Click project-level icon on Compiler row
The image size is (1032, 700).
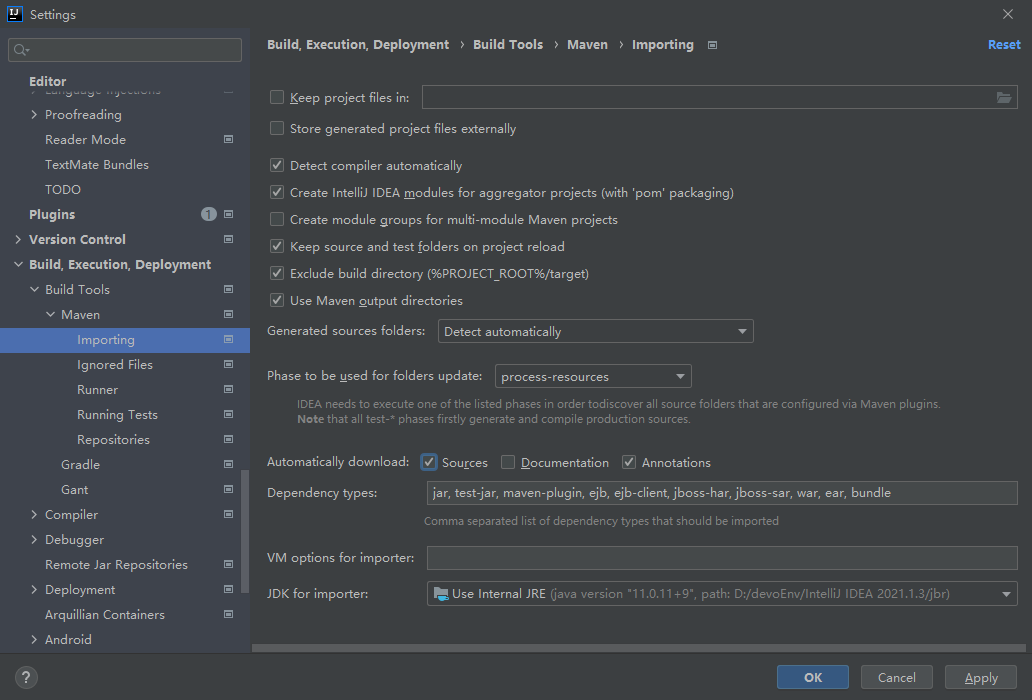(228, 514)
